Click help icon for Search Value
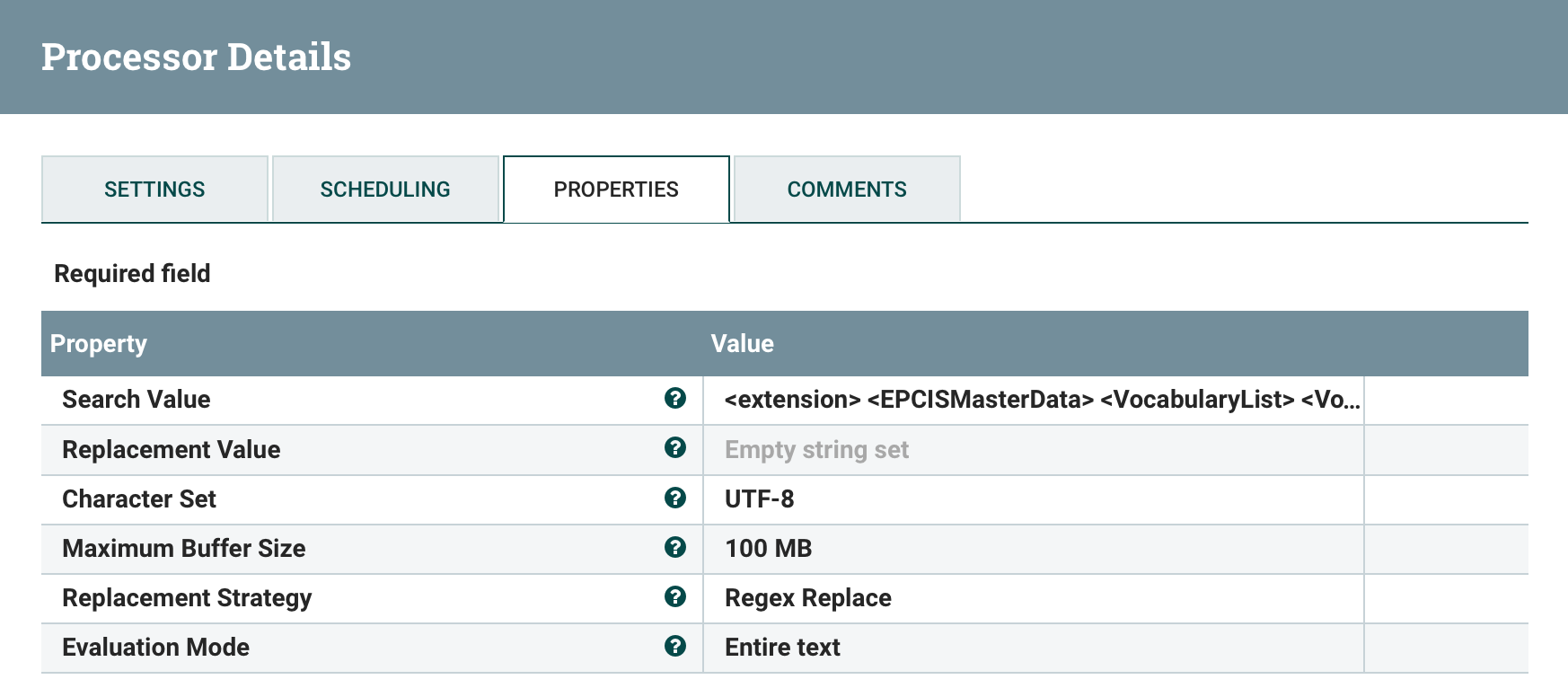 [x=675, y=399]
